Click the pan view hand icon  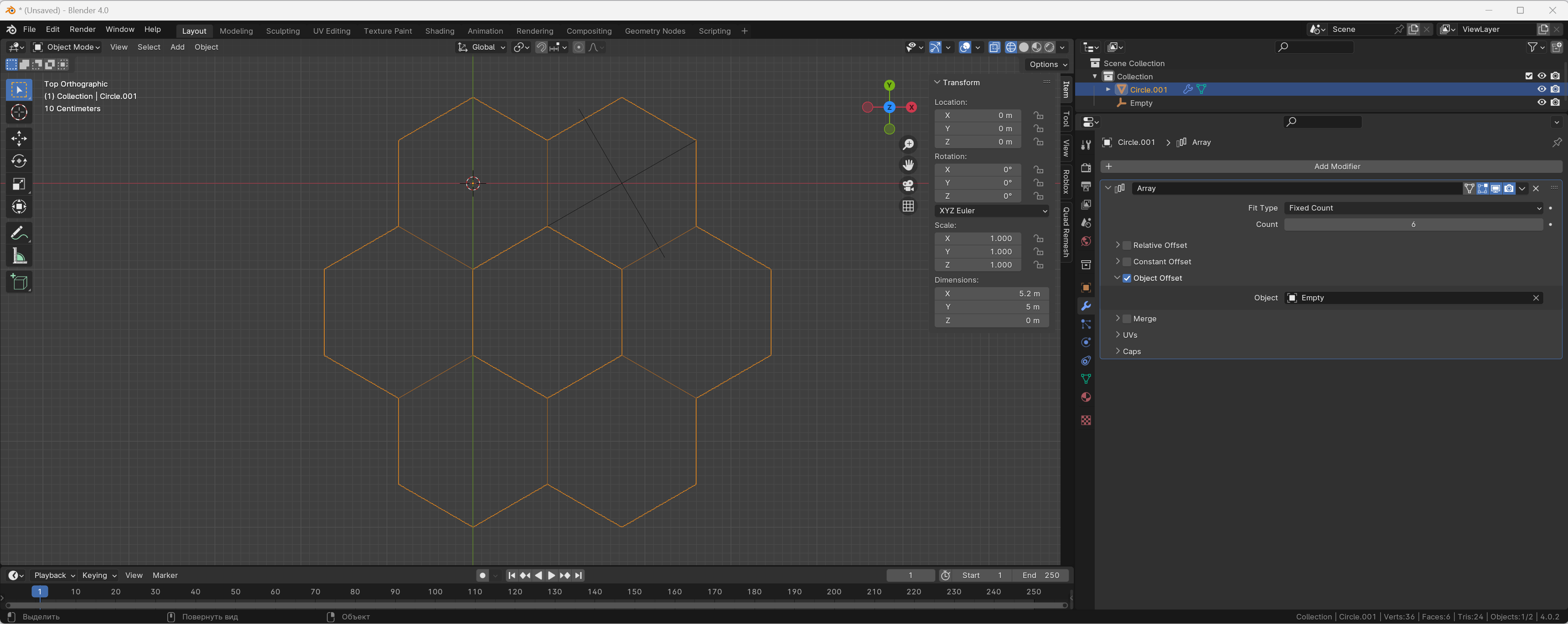coord(908,165)
